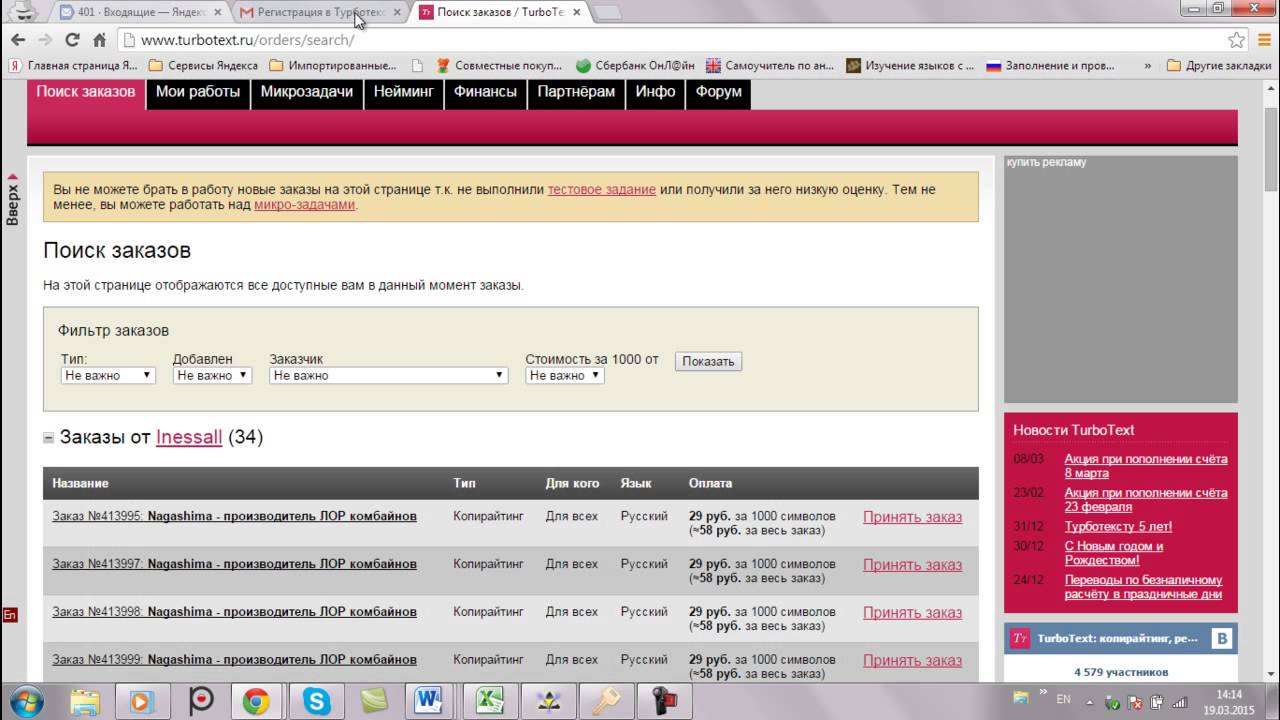The height and width of the screenshot is (720, 1280).
Task: Open the Inessall customer profile link
Action: [189, 437]
